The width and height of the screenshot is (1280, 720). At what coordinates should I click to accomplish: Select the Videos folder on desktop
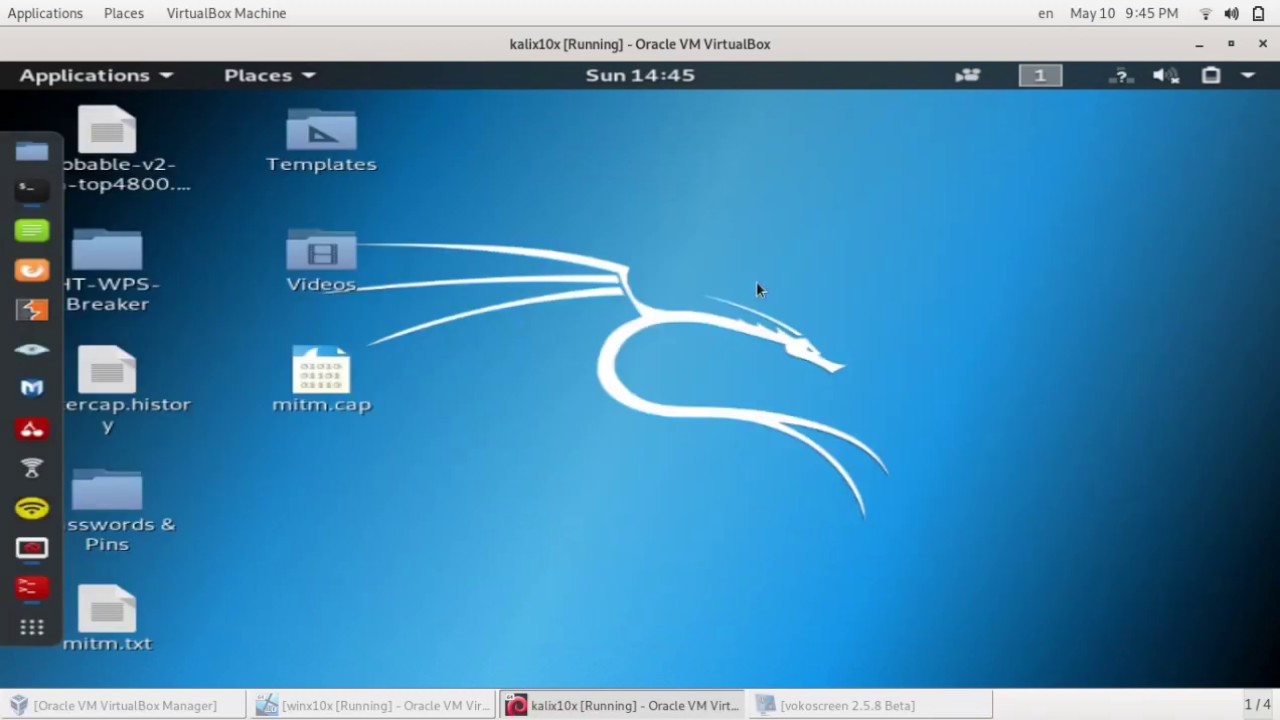tap(321, 261)
